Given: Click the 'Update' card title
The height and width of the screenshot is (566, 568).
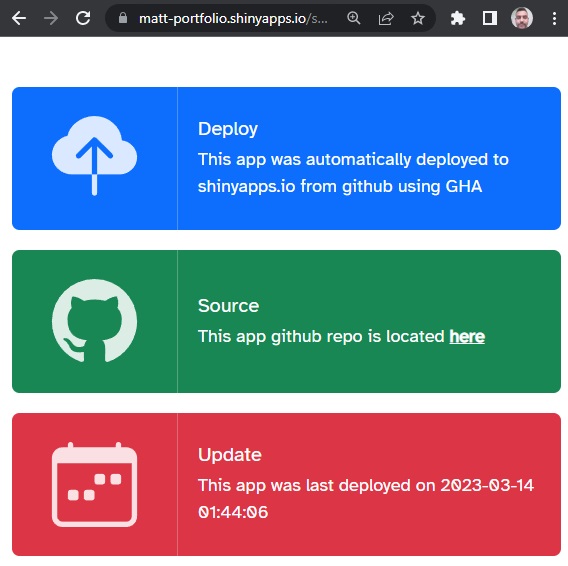Looking at the screenshot, I should point(230,455).
